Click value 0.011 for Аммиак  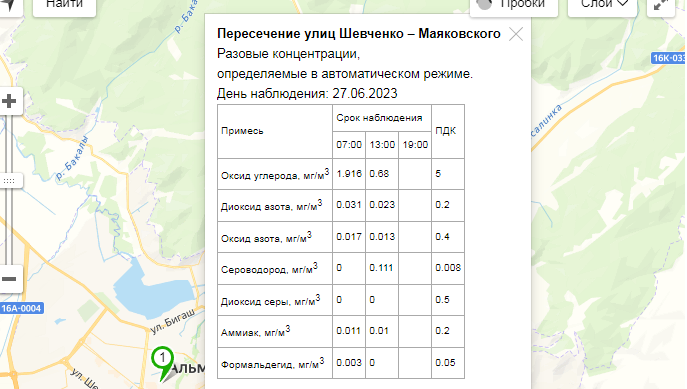348,331
